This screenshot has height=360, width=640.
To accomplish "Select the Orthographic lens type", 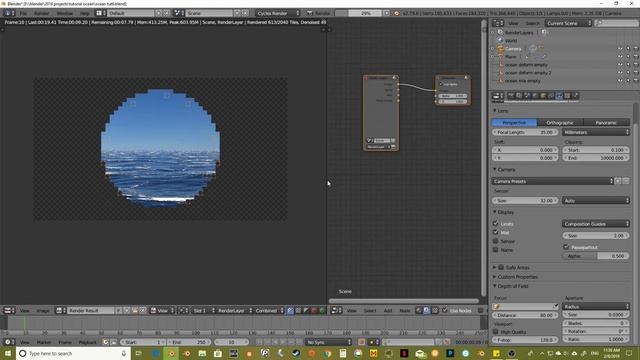I will pos(560,122).
